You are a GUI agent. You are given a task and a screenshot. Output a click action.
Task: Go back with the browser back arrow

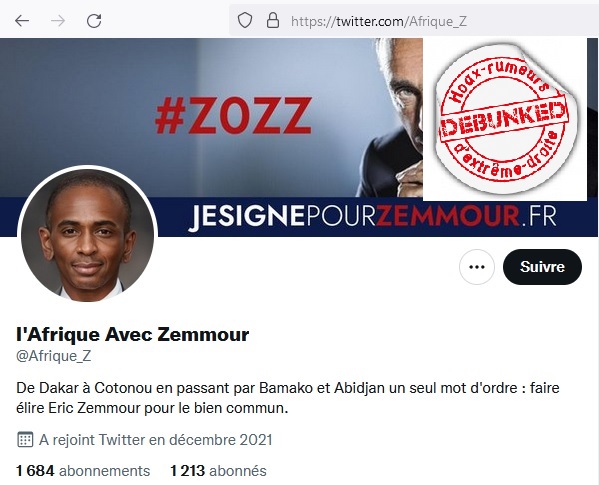click(x=22, y=21)
